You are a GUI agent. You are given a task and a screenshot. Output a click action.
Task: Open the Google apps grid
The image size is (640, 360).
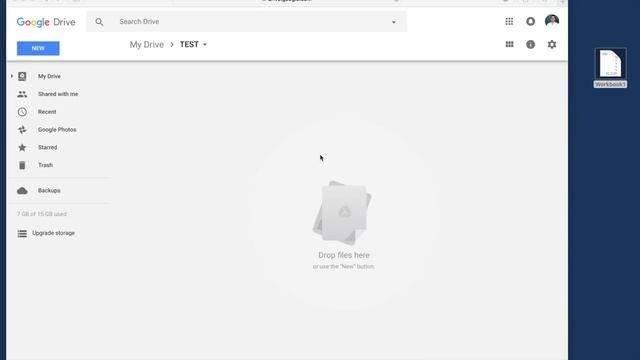coord(509,21)
